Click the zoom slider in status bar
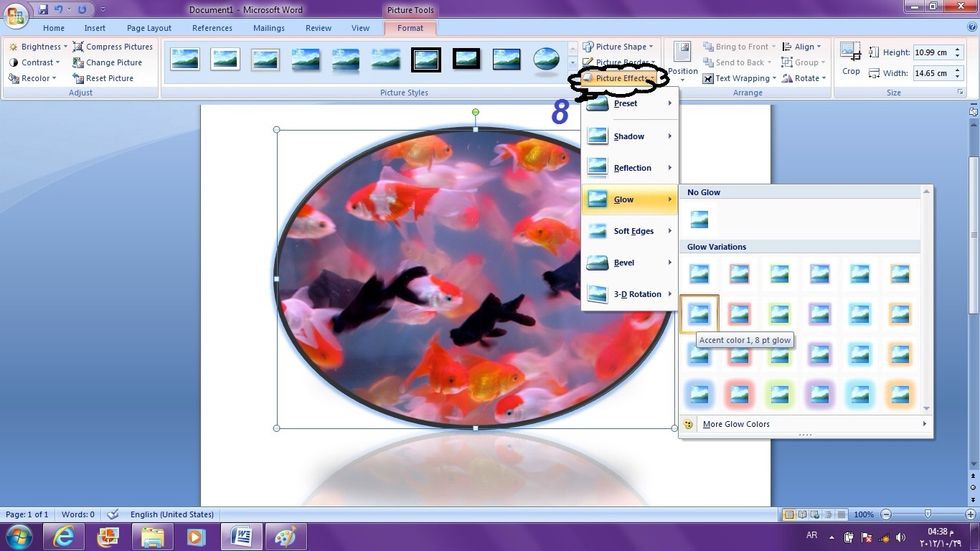The height and width of the screenshot is (551, 980). pos(927,514)
